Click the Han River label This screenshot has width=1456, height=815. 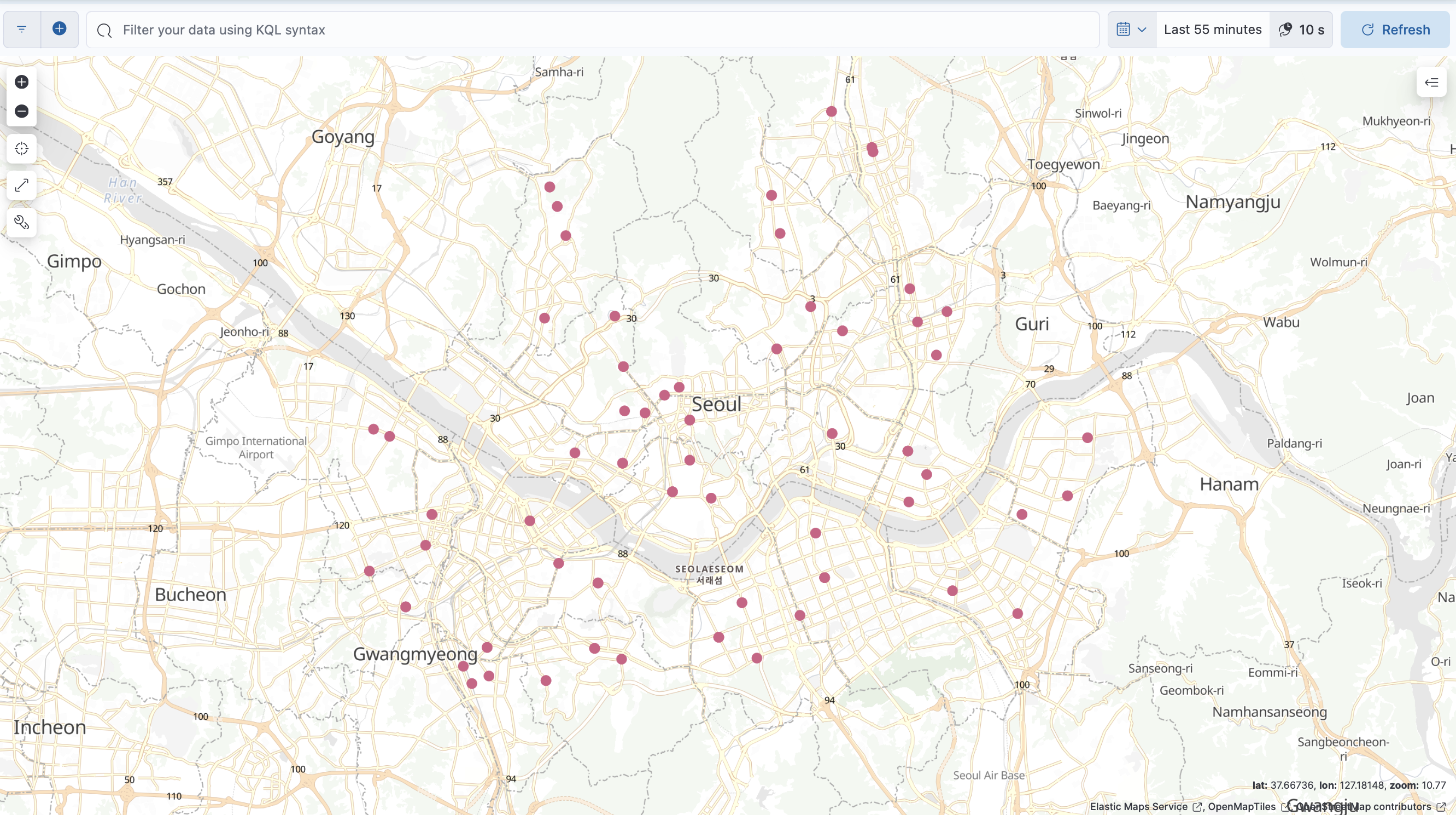(x=122, y=190)
